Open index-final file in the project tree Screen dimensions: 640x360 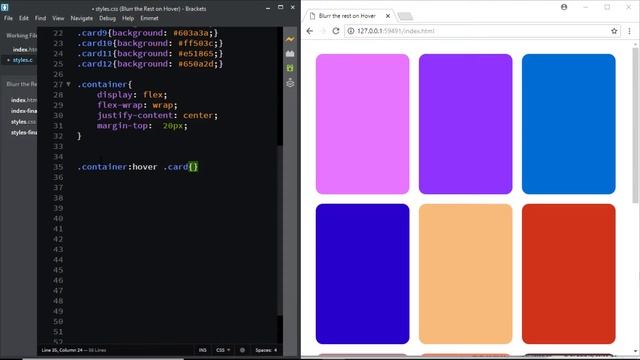(x=23, y=111)
